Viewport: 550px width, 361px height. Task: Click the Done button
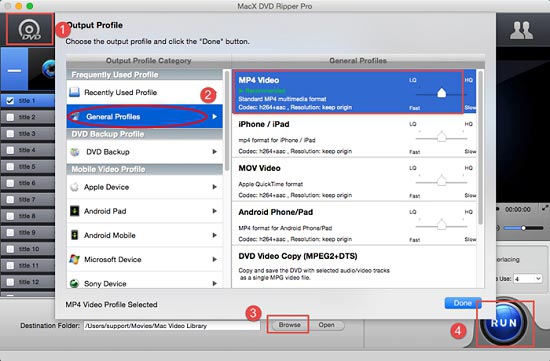pos(463,303)
